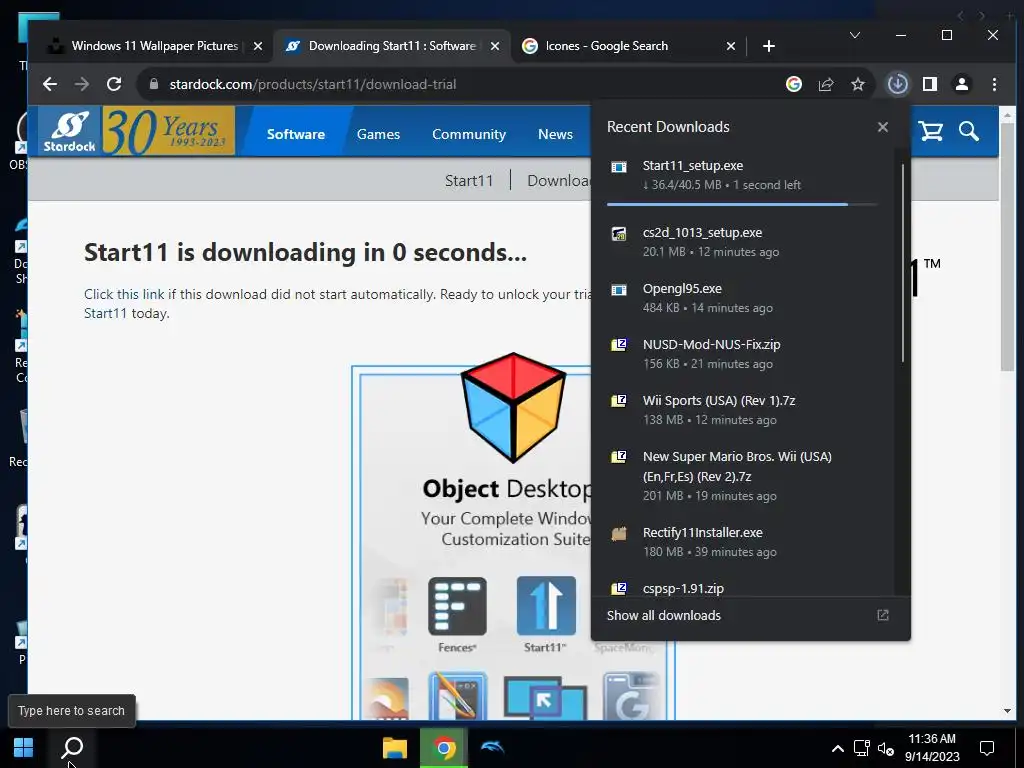The image size is (1024, 768).
Task: Open the Community menu
Action: [469, 134]
